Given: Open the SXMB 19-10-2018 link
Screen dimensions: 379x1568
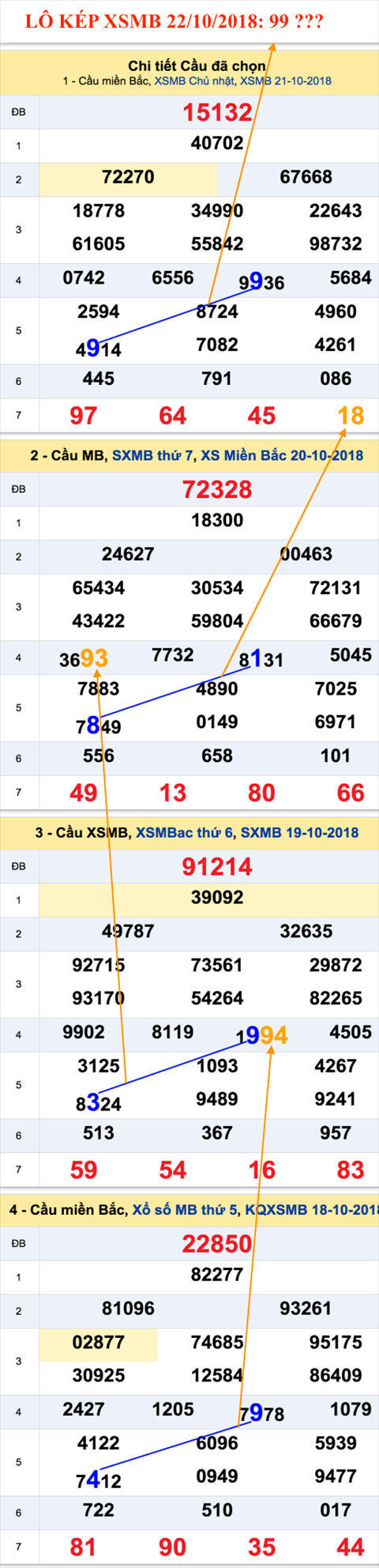Looking at the screenshot, I should coord(300,832).
